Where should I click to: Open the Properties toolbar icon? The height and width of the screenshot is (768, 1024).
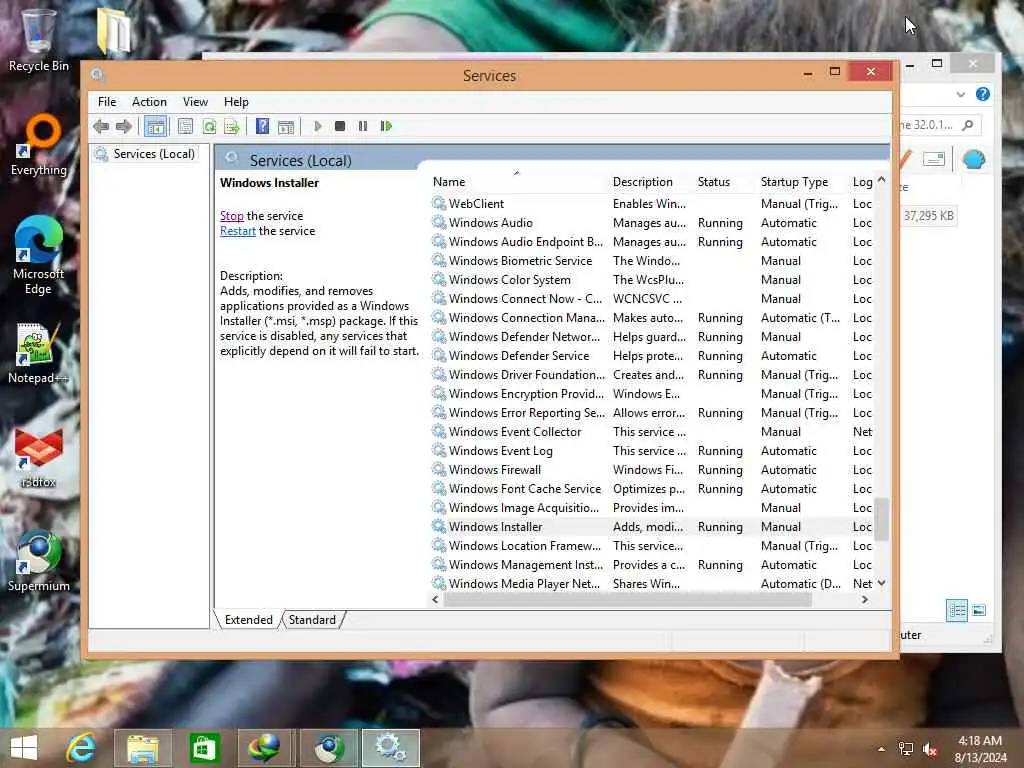coord(185,126)
